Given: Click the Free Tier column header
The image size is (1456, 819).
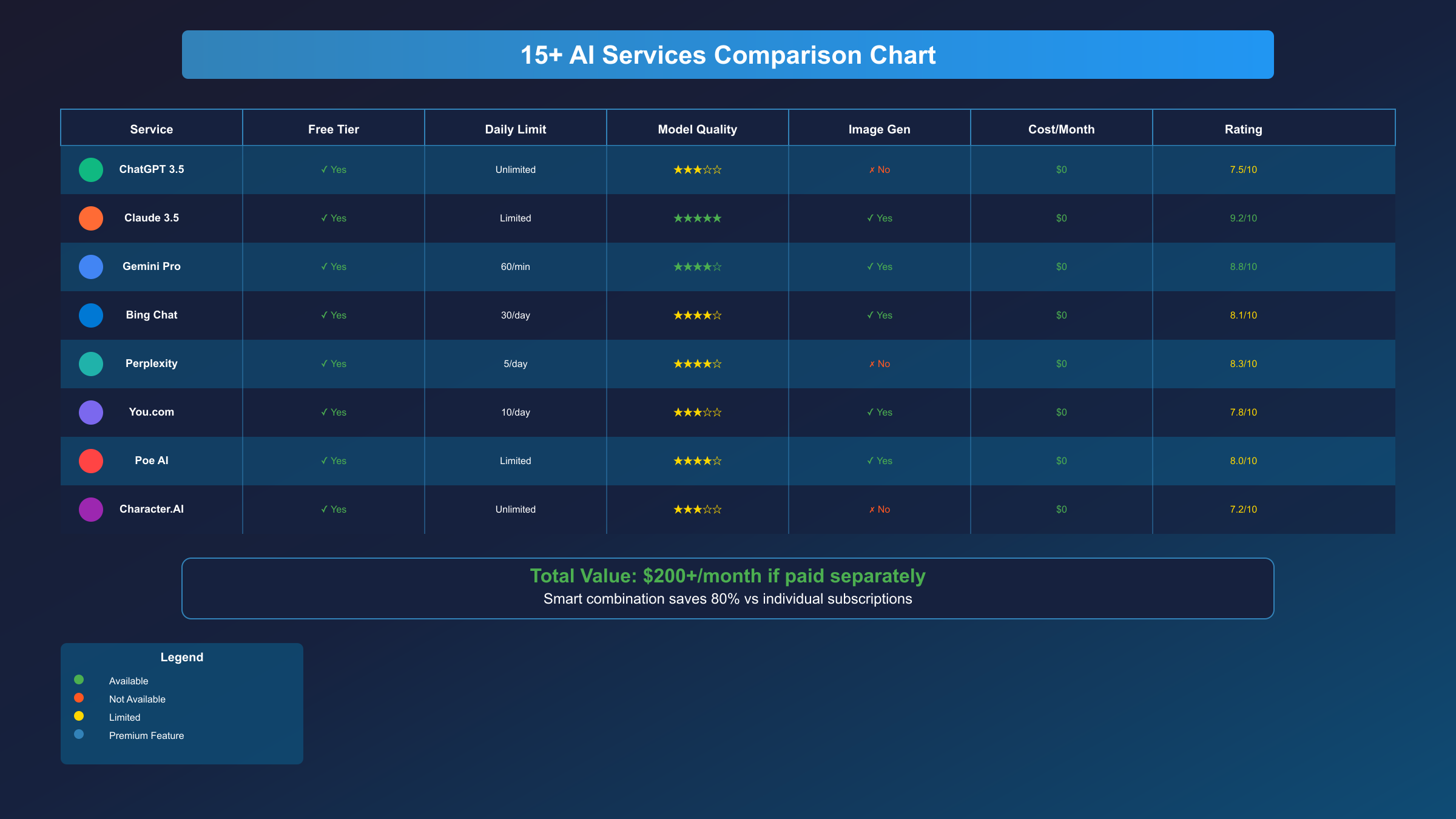Looking at the screenshot, I should (334, 129).
